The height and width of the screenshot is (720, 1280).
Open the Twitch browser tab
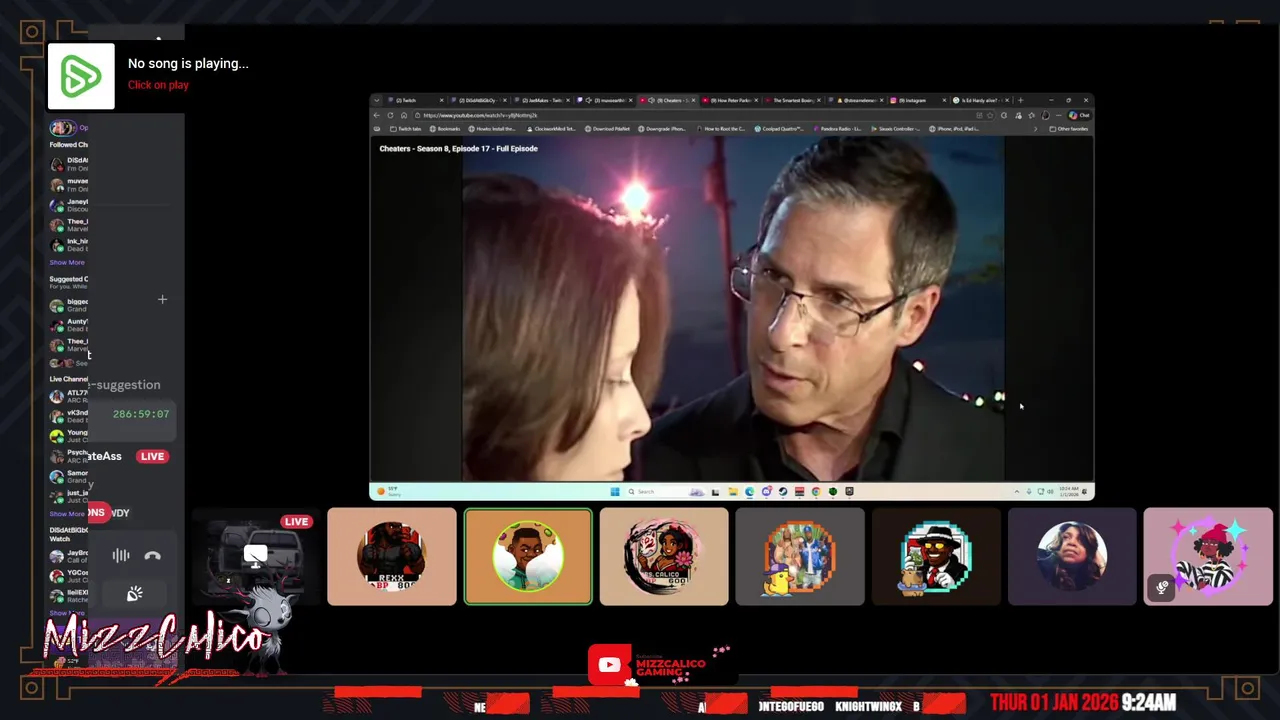click(414, 100)
